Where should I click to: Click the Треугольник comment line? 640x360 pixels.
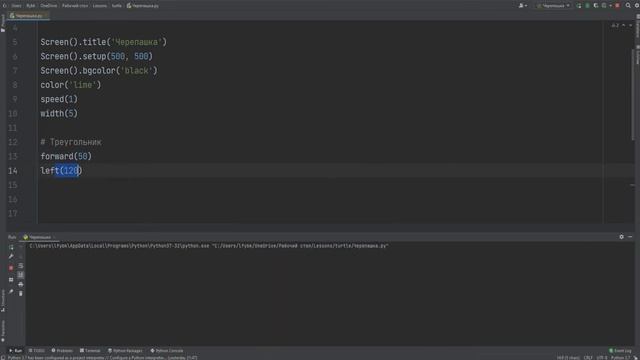71,142
